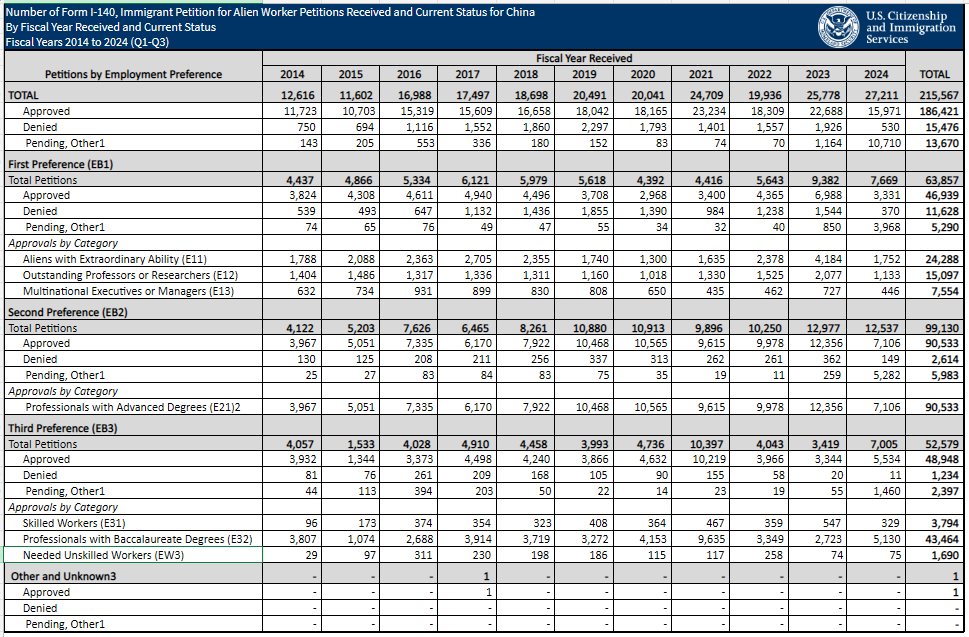Image resolution: width=969 pixels, height=637 pixels.
Task: Select grand total cell 215,567
Action: [x=938, y=95]
